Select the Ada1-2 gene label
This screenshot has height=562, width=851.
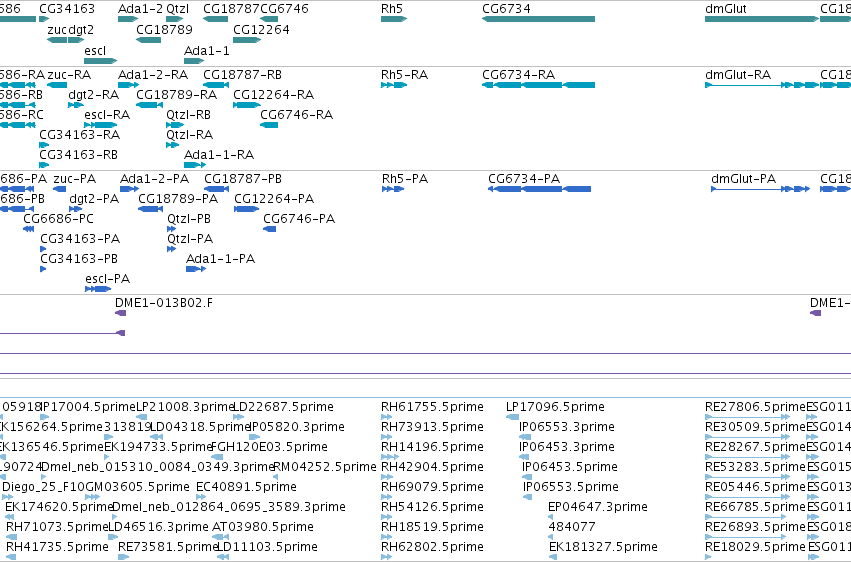(140, 9)
